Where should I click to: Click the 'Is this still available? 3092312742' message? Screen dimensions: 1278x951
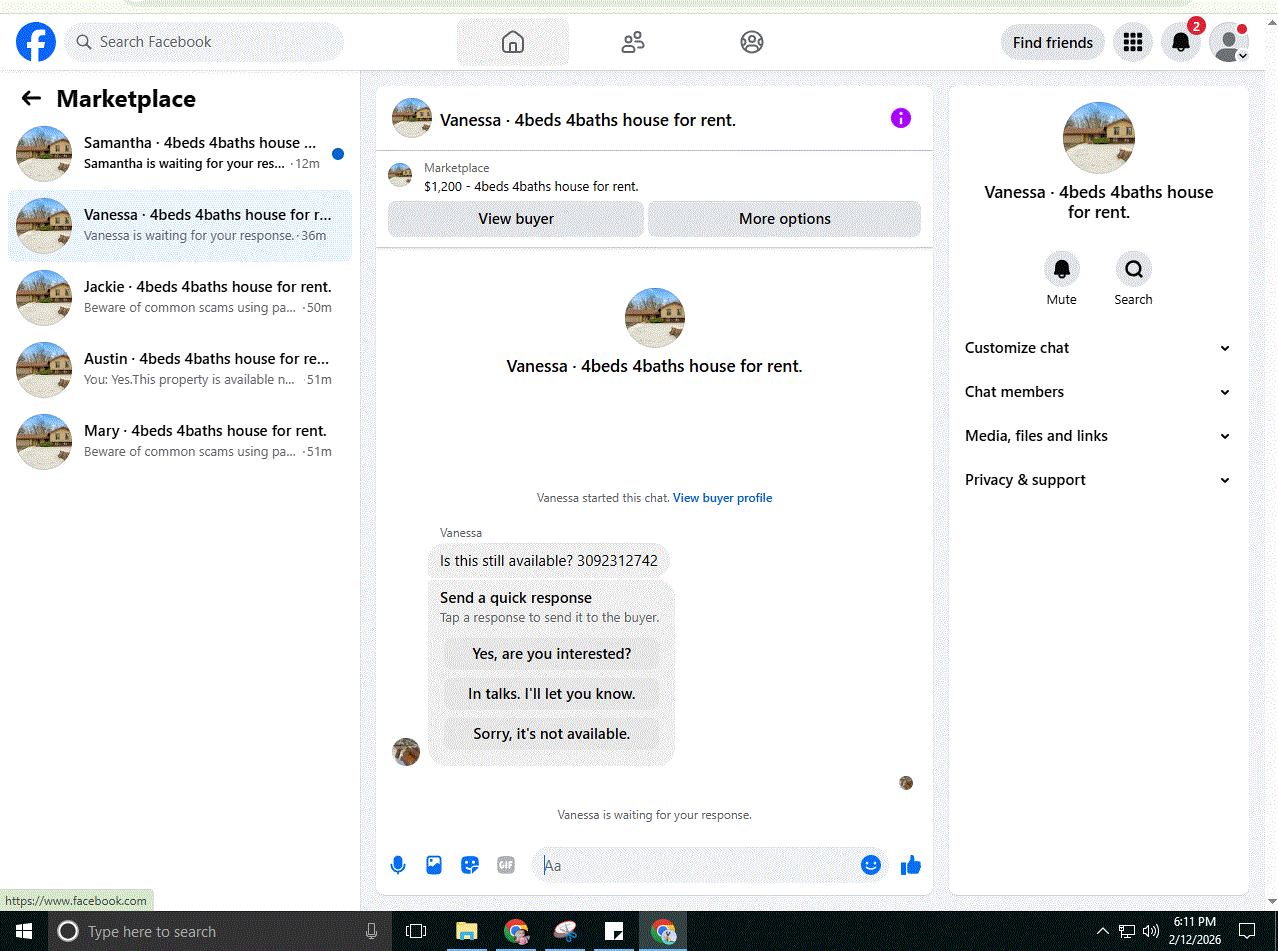pyautogui.click(x=549, y=561)
